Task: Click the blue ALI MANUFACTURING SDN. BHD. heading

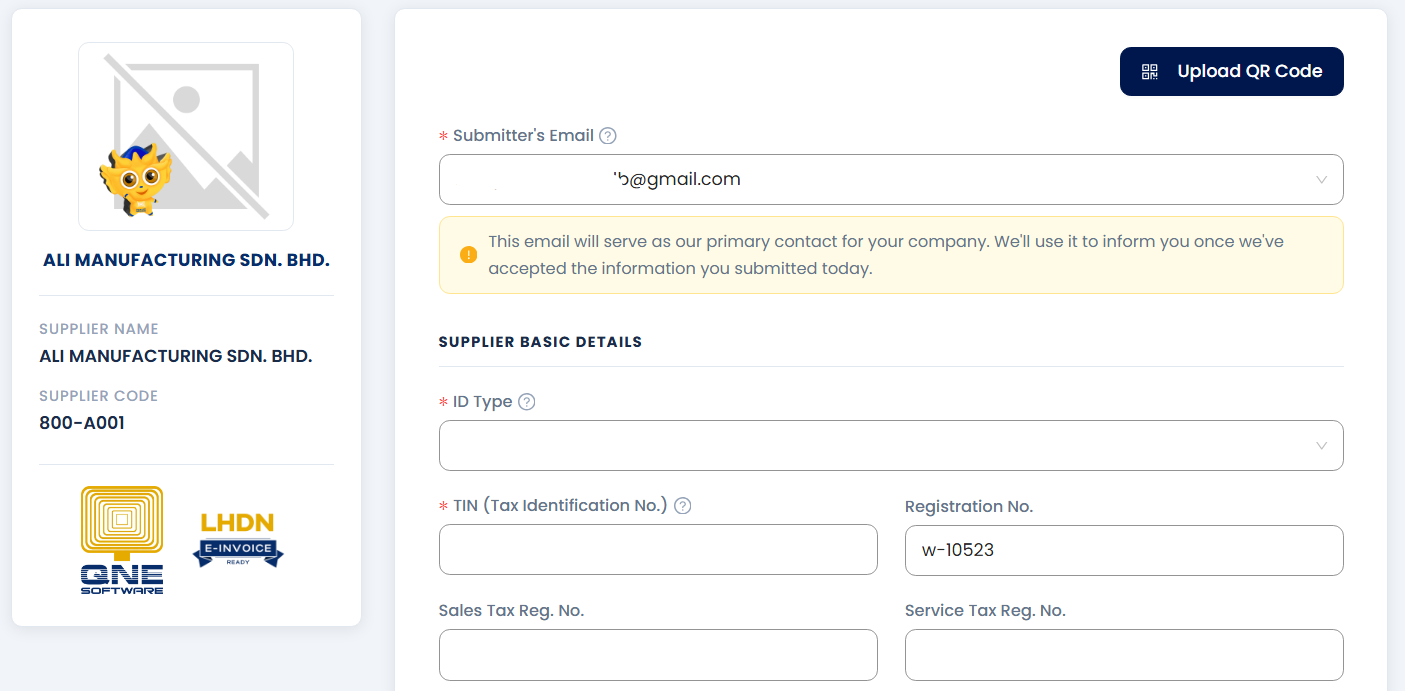Action: click(186, 260)
